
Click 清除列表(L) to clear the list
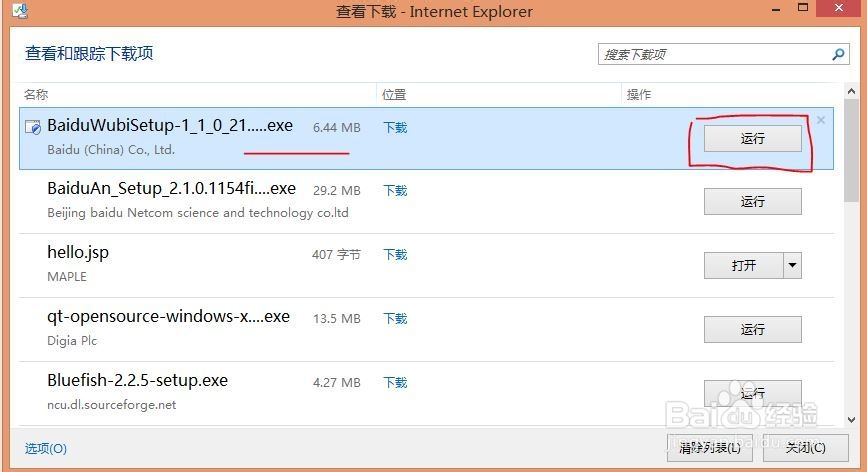click(710, 448)
